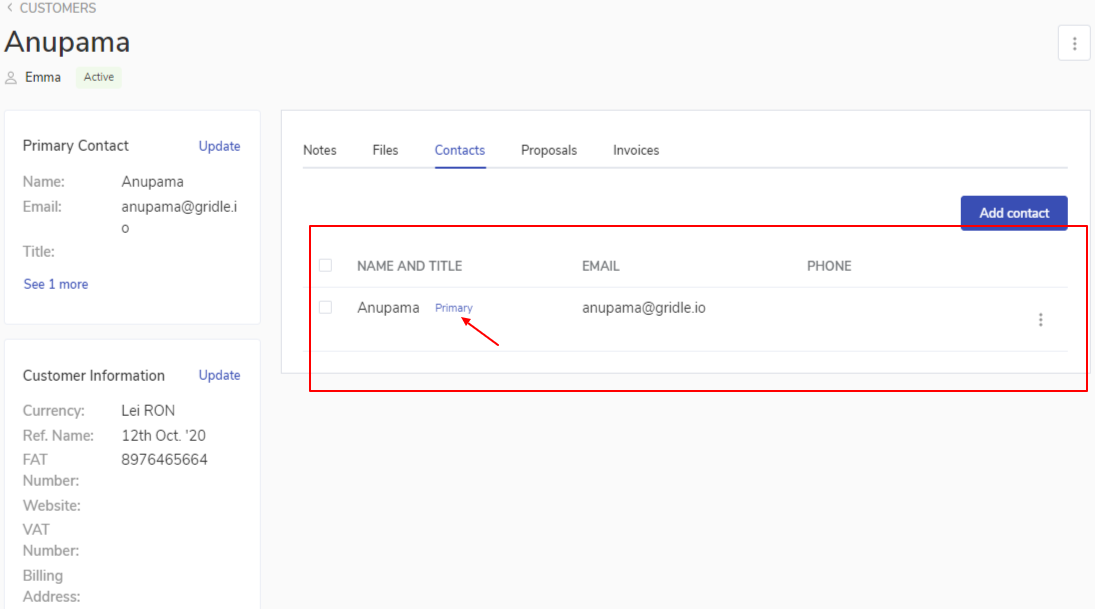1095x609 pixels.
Task: Switch to the Proposals tab
Action: click(549, 150)
